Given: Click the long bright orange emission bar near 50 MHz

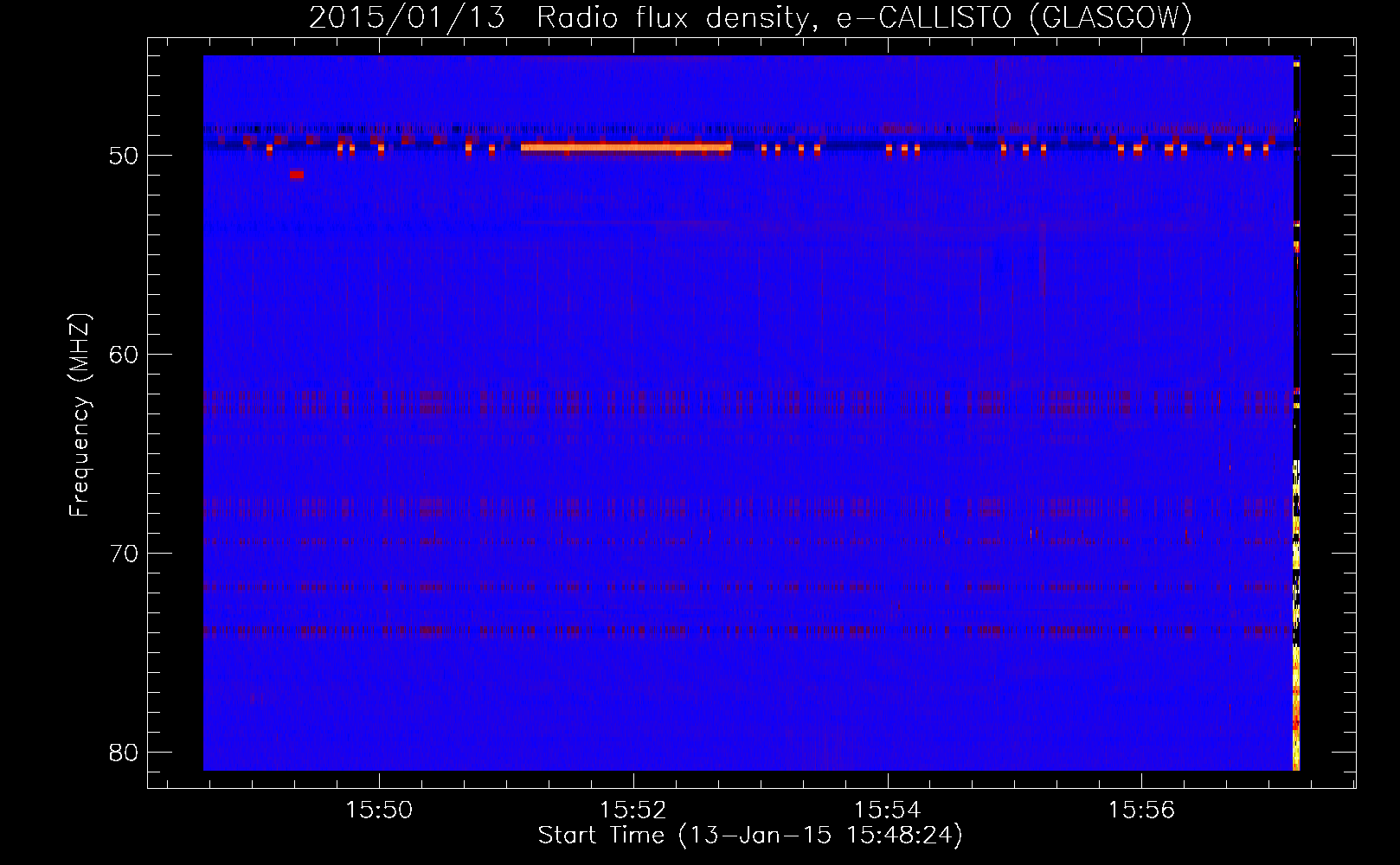Looking at the screenshot, I should coord(626,147).
